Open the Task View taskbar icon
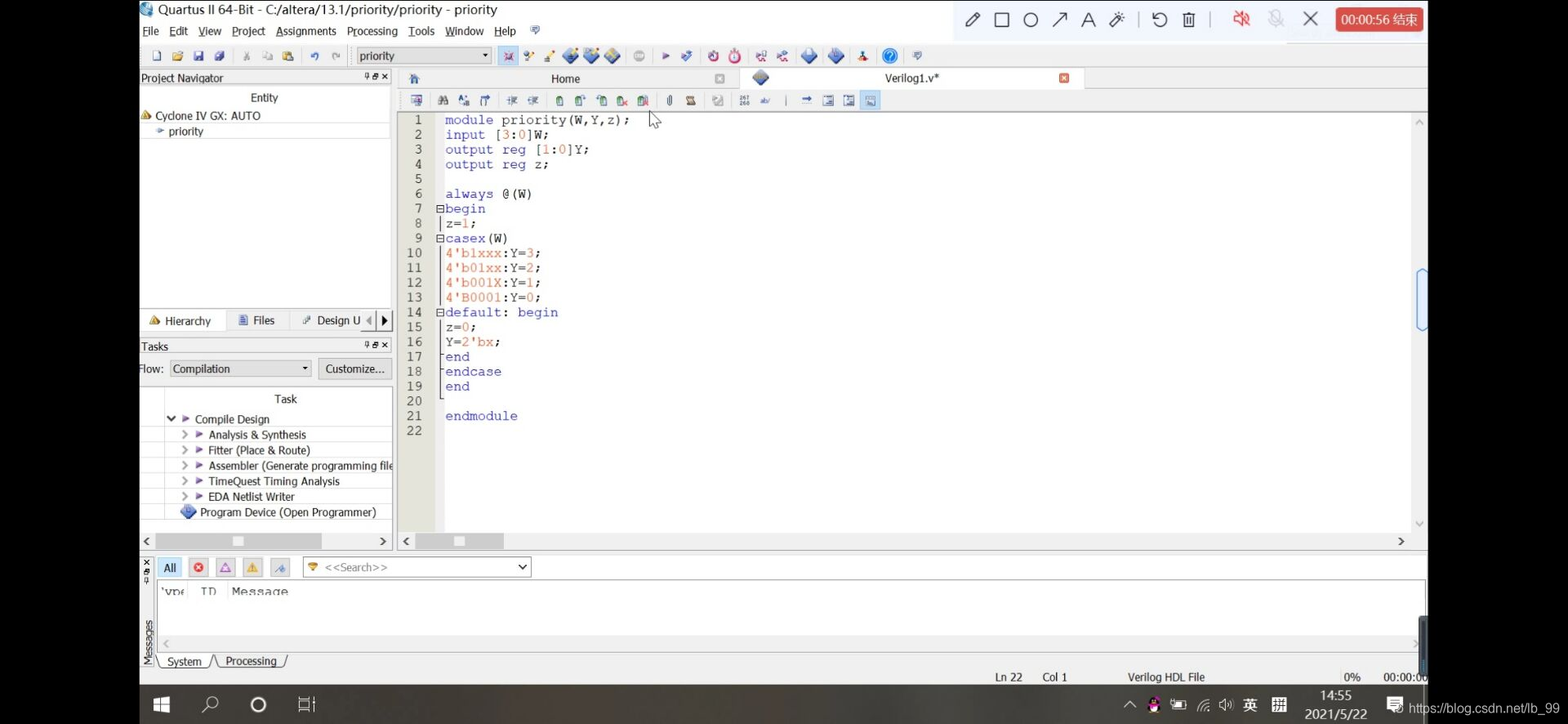The width and height of the screenshot is (1568, 724). coord(306,704)
